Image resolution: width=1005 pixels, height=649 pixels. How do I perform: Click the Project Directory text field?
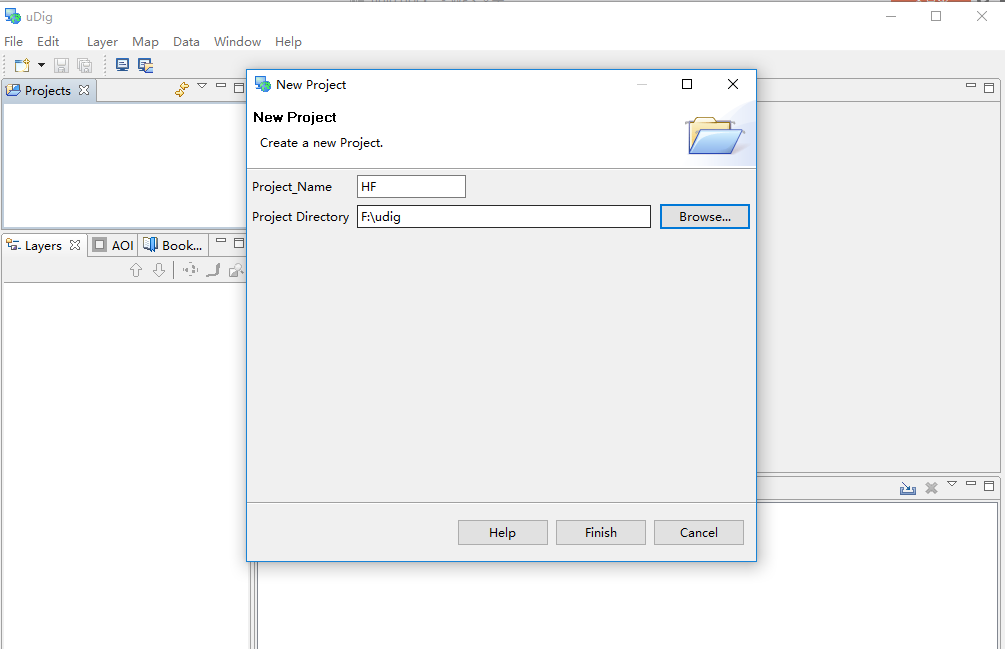tap(504, 217)
